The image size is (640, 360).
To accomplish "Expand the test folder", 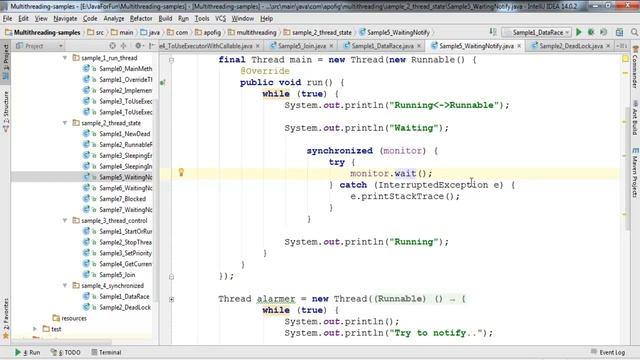I will coord(35,329).
